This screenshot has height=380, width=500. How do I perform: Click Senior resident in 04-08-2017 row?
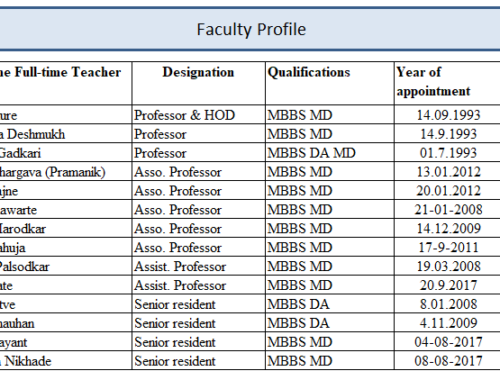point(175,342)
